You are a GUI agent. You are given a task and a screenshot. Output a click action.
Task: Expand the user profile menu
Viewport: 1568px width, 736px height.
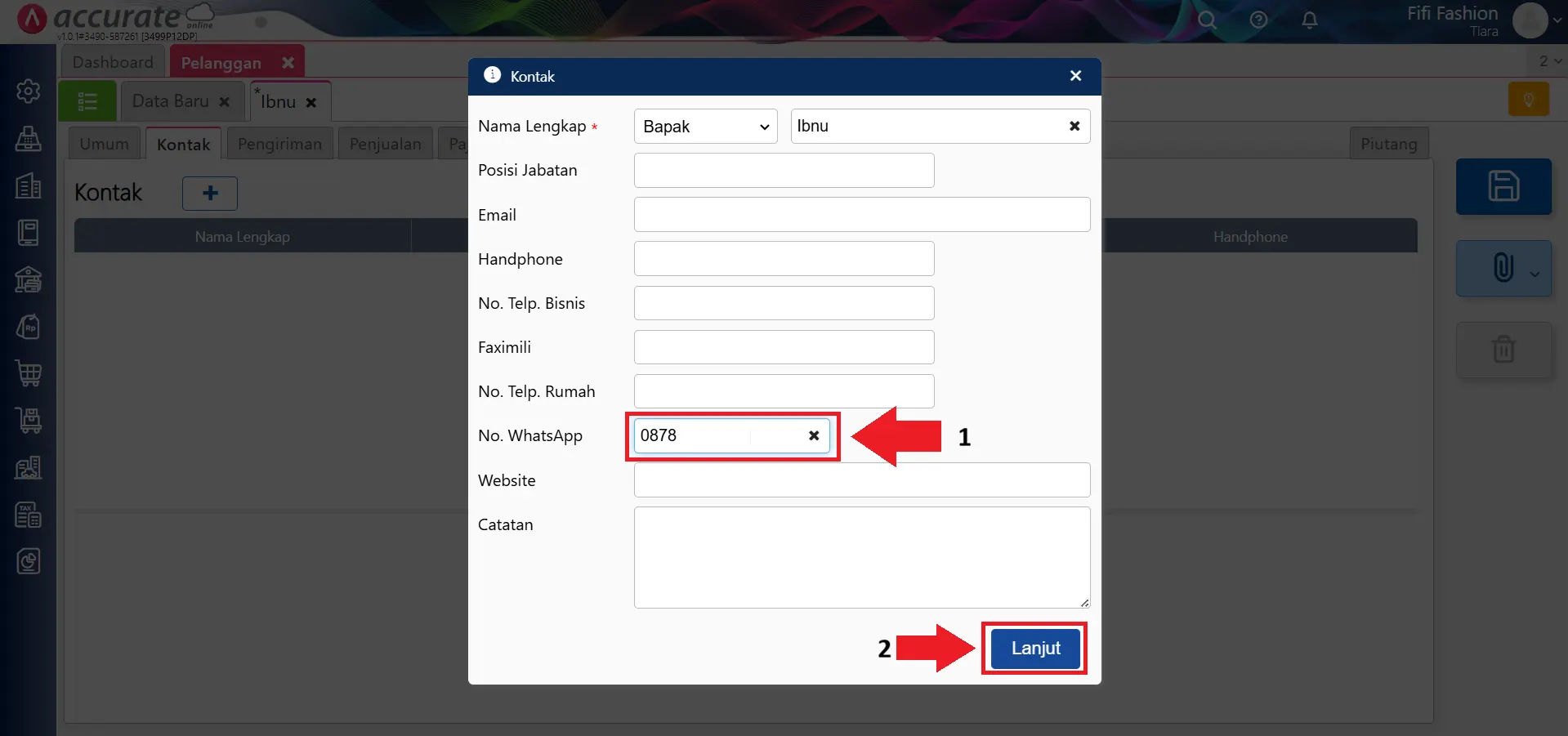(1536, 20)
